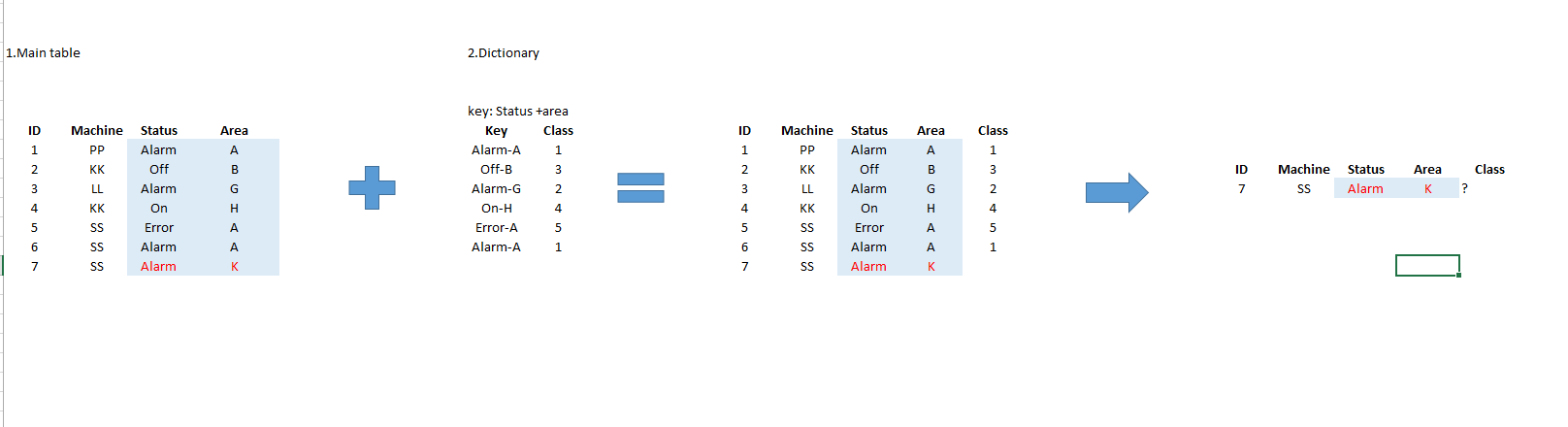
Task: Click the question mark cell under Class
Action: coord(1465,189)
